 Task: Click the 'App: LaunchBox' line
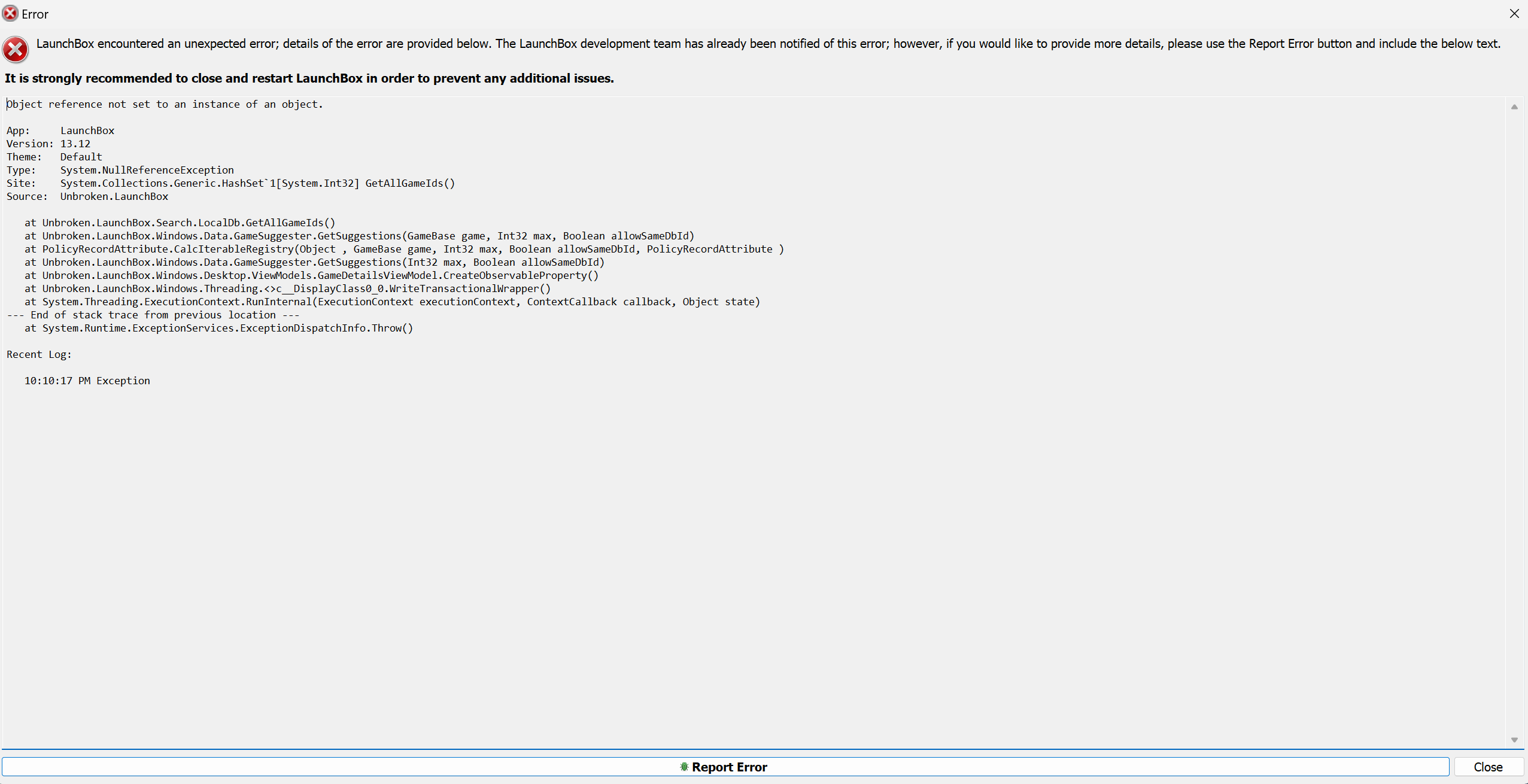(x=60, y=130)
